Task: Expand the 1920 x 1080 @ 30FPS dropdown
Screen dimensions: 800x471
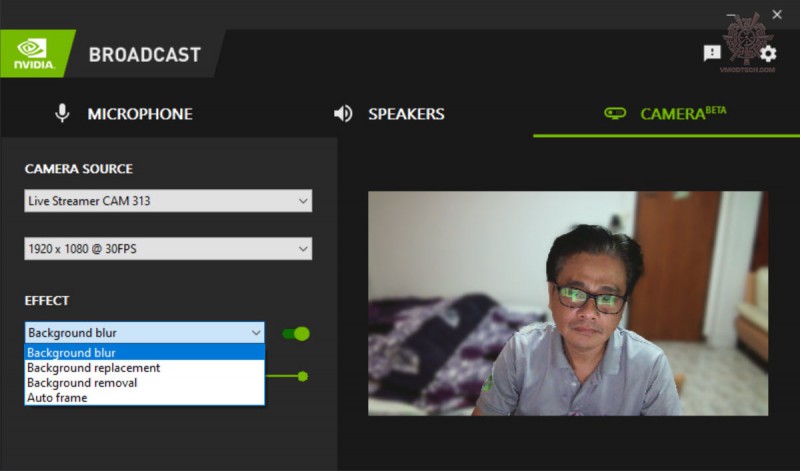Action: click(x=168, y=249)
